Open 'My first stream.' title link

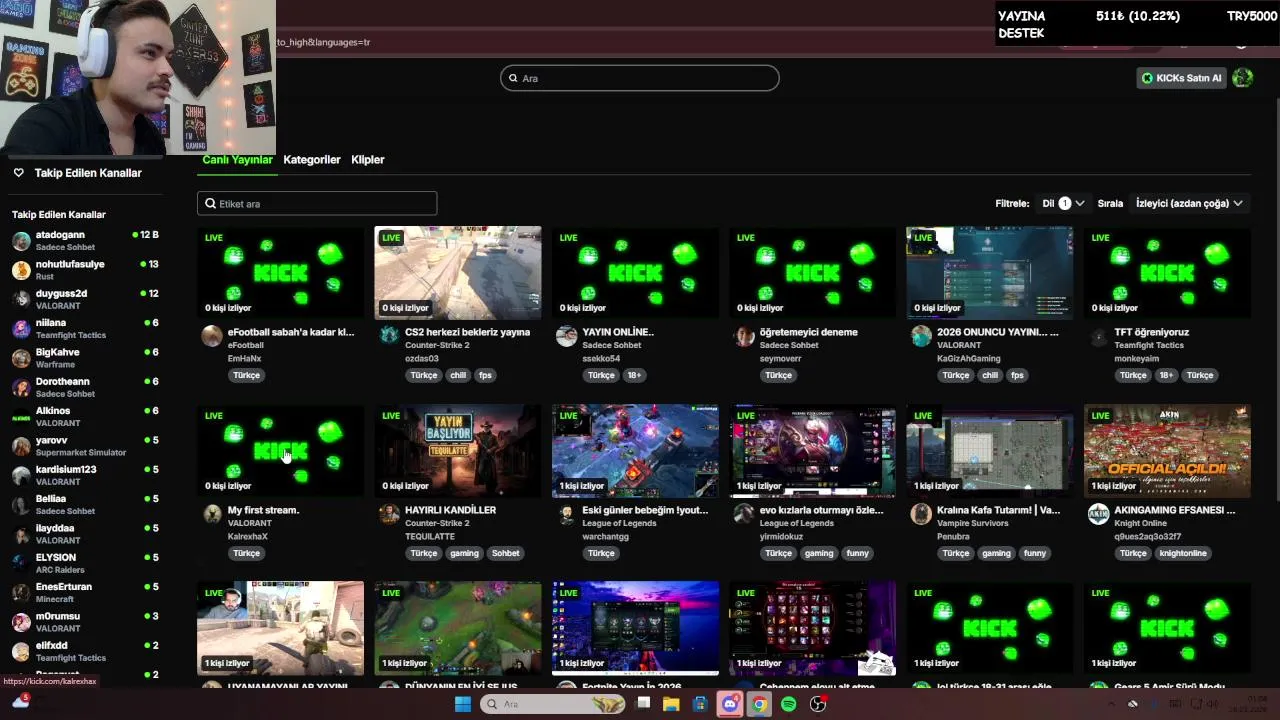(x=263, y=510)
